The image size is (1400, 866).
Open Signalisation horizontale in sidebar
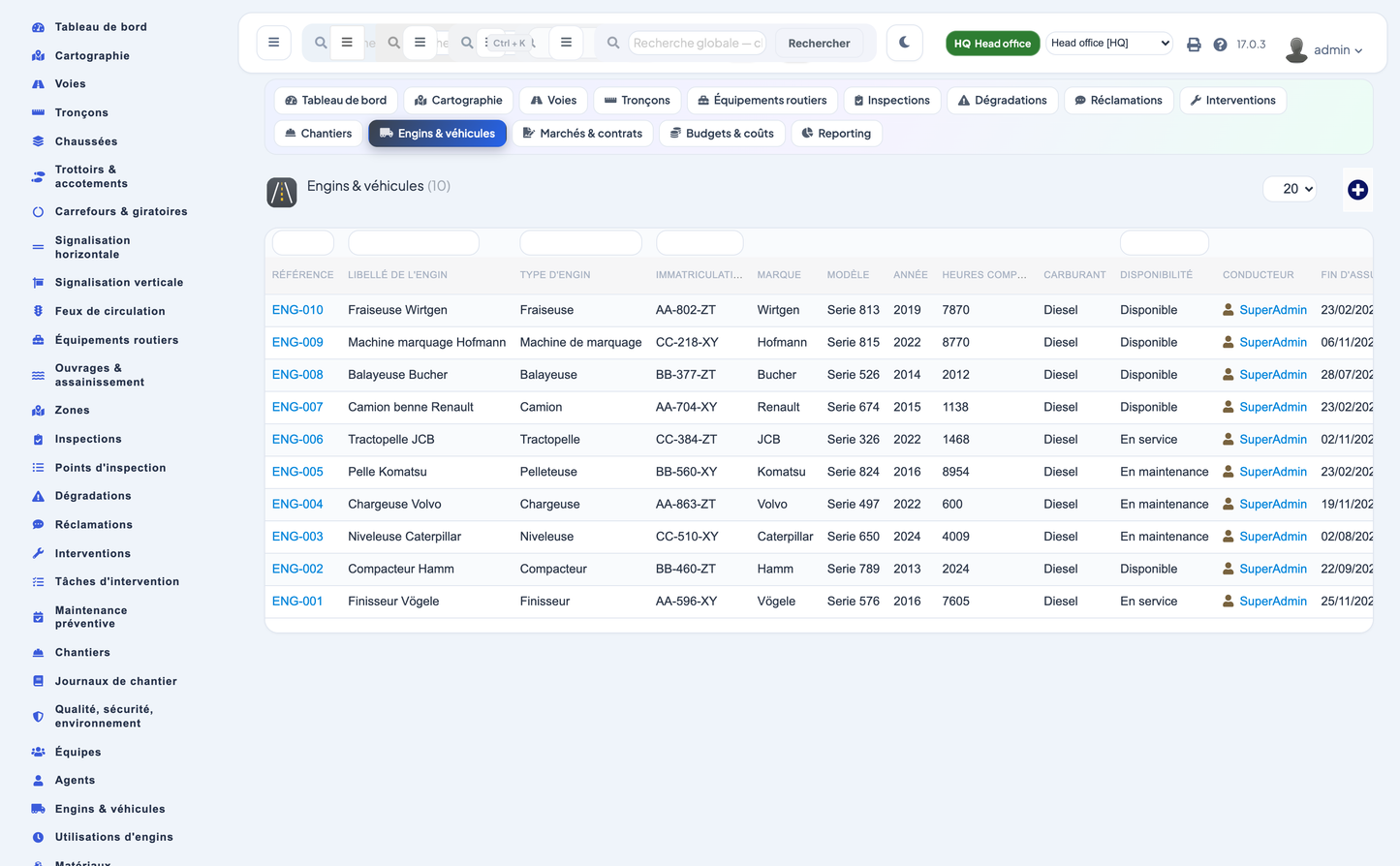coord(92,247)
